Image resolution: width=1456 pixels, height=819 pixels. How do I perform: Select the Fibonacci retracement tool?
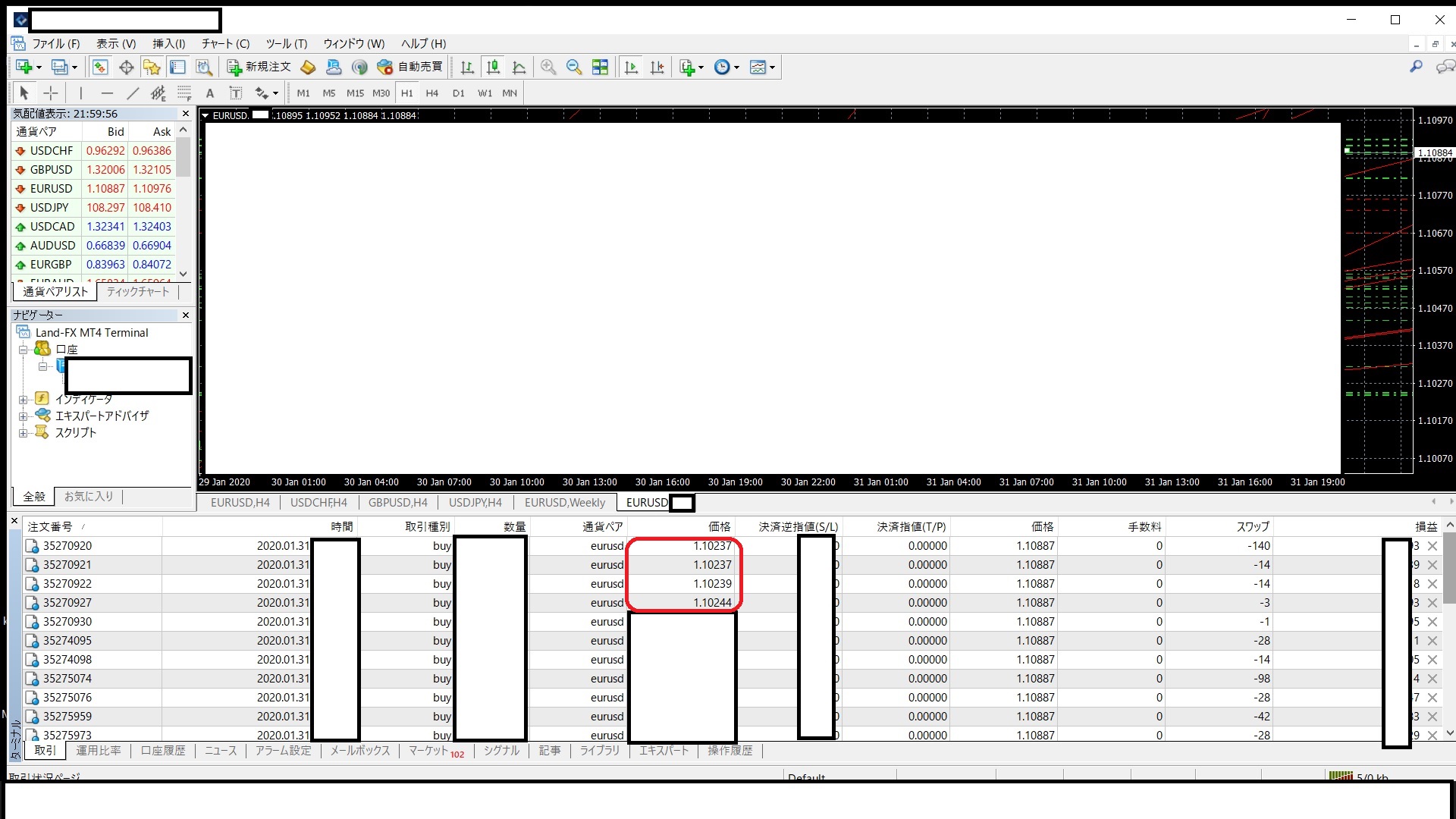click(x=184, y=93)
